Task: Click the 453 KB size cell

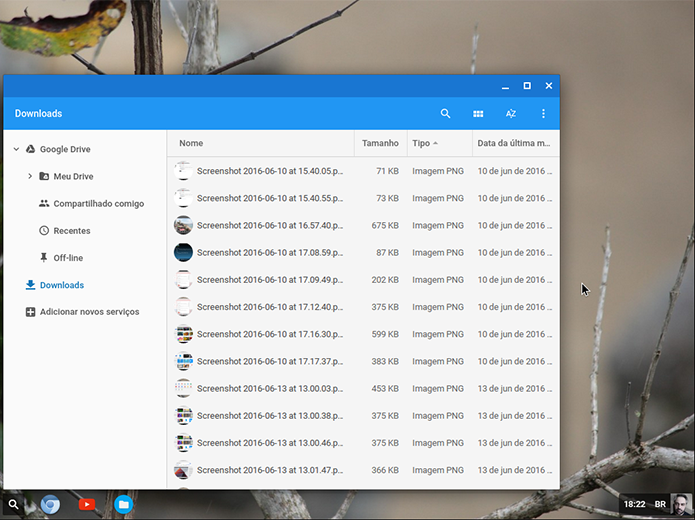Action: pos(385,388)
